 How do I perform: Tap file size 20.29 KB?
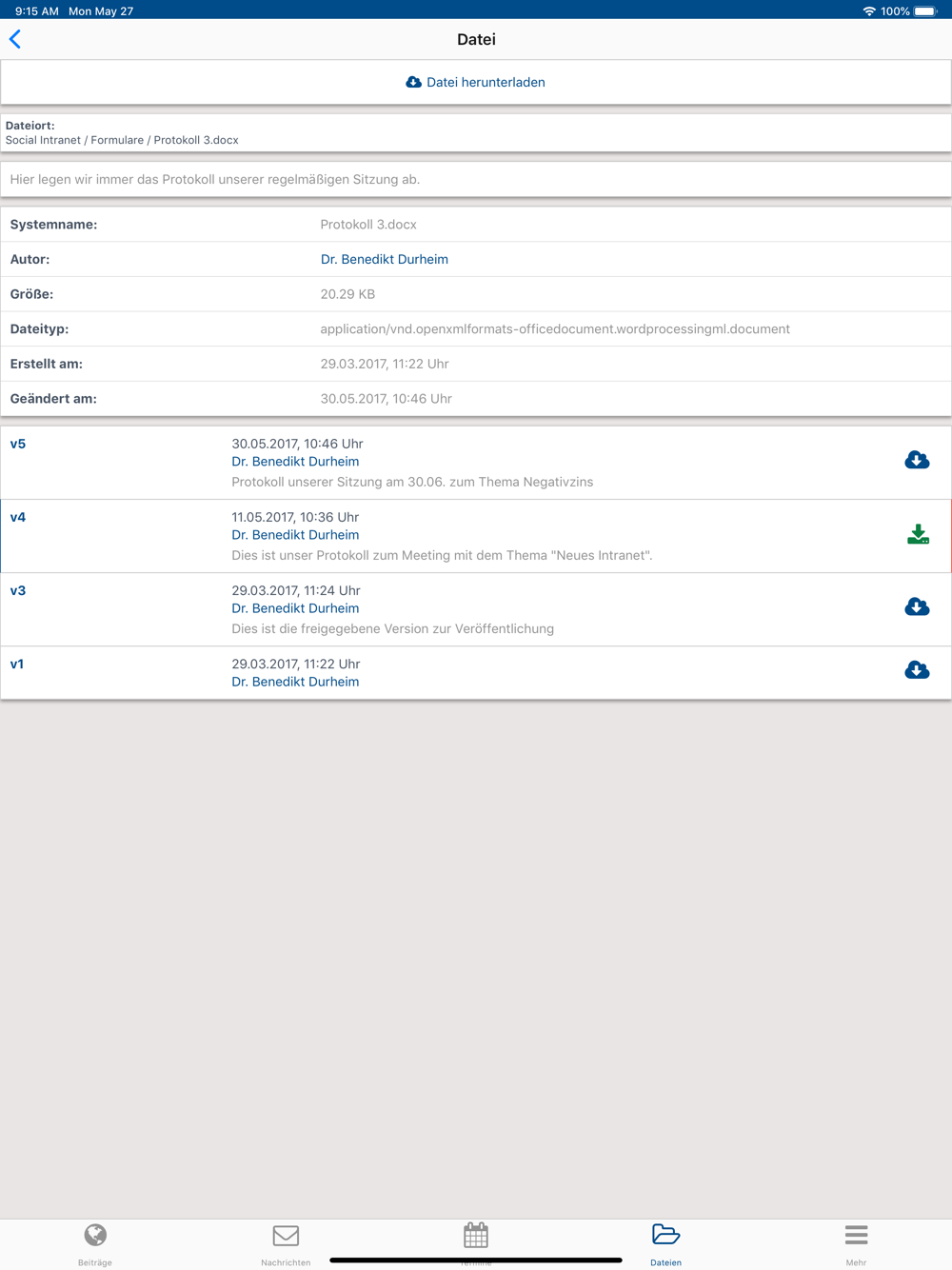(x=347, y=294)
